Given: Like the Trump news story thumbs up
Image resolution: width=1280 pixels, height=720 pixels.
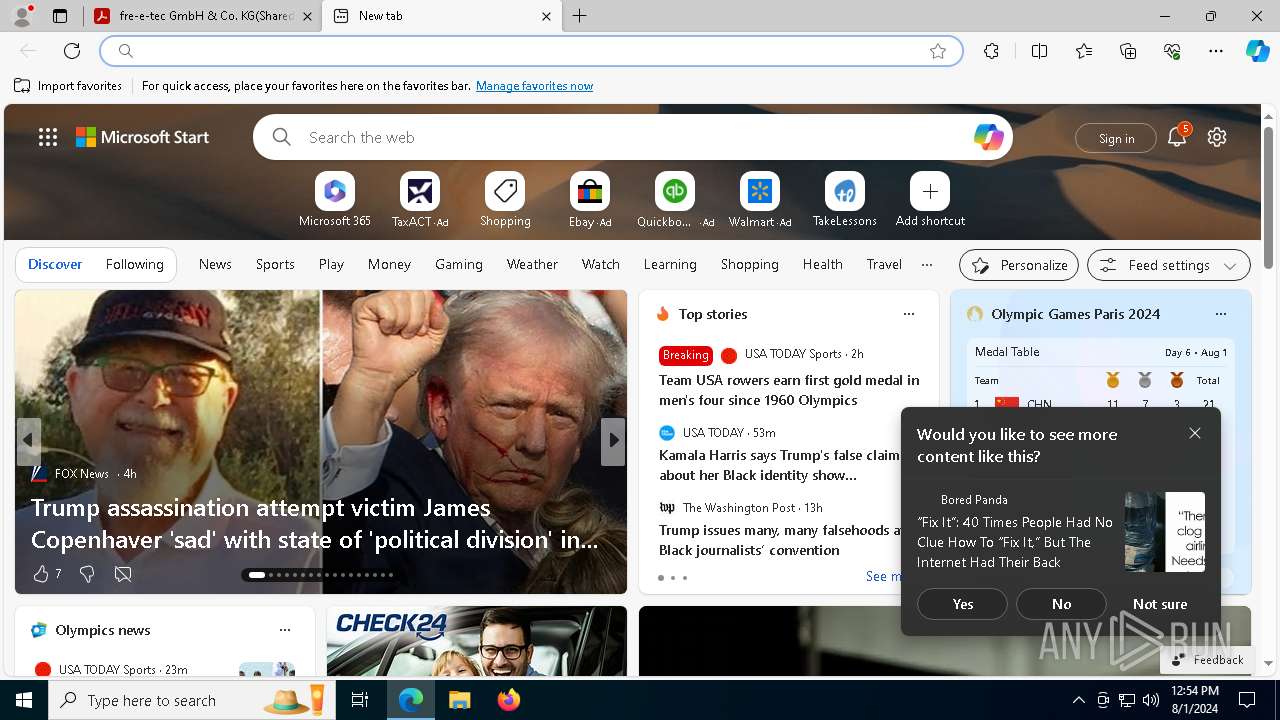Looking at the screenshot, I should point(41,574).
